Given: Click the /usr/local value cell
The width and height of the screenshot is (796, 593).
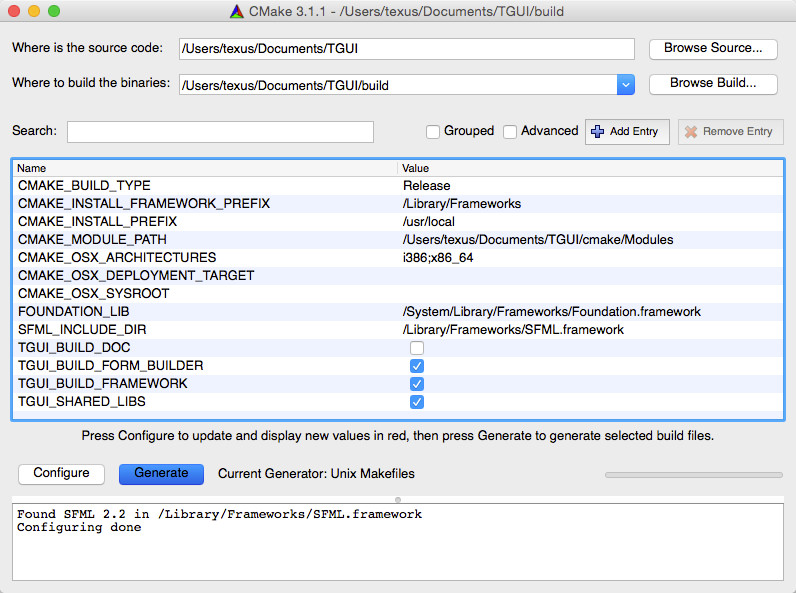Looking at the screenshot, I should point(428,222).
